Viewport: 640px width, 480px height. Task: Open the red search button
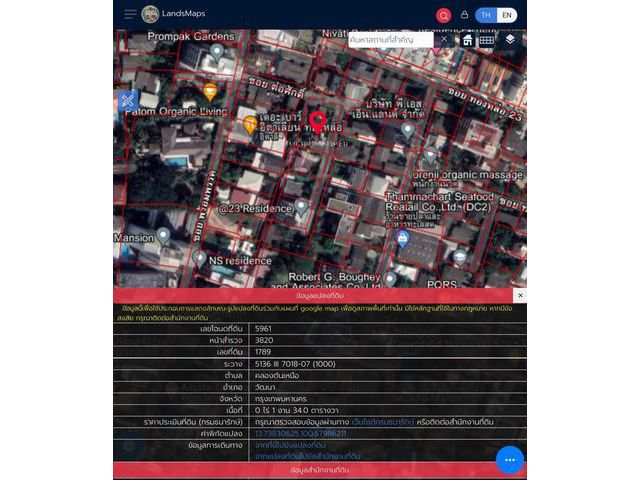444,16
